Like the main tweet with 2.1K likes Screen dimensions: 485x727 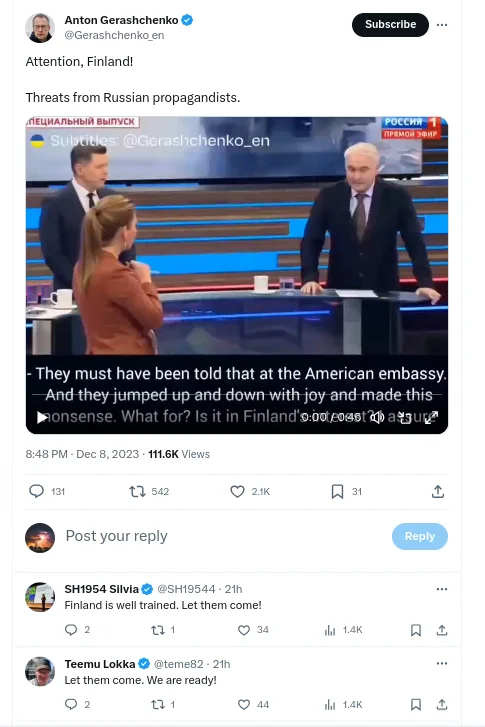click(x=237, y=491)
